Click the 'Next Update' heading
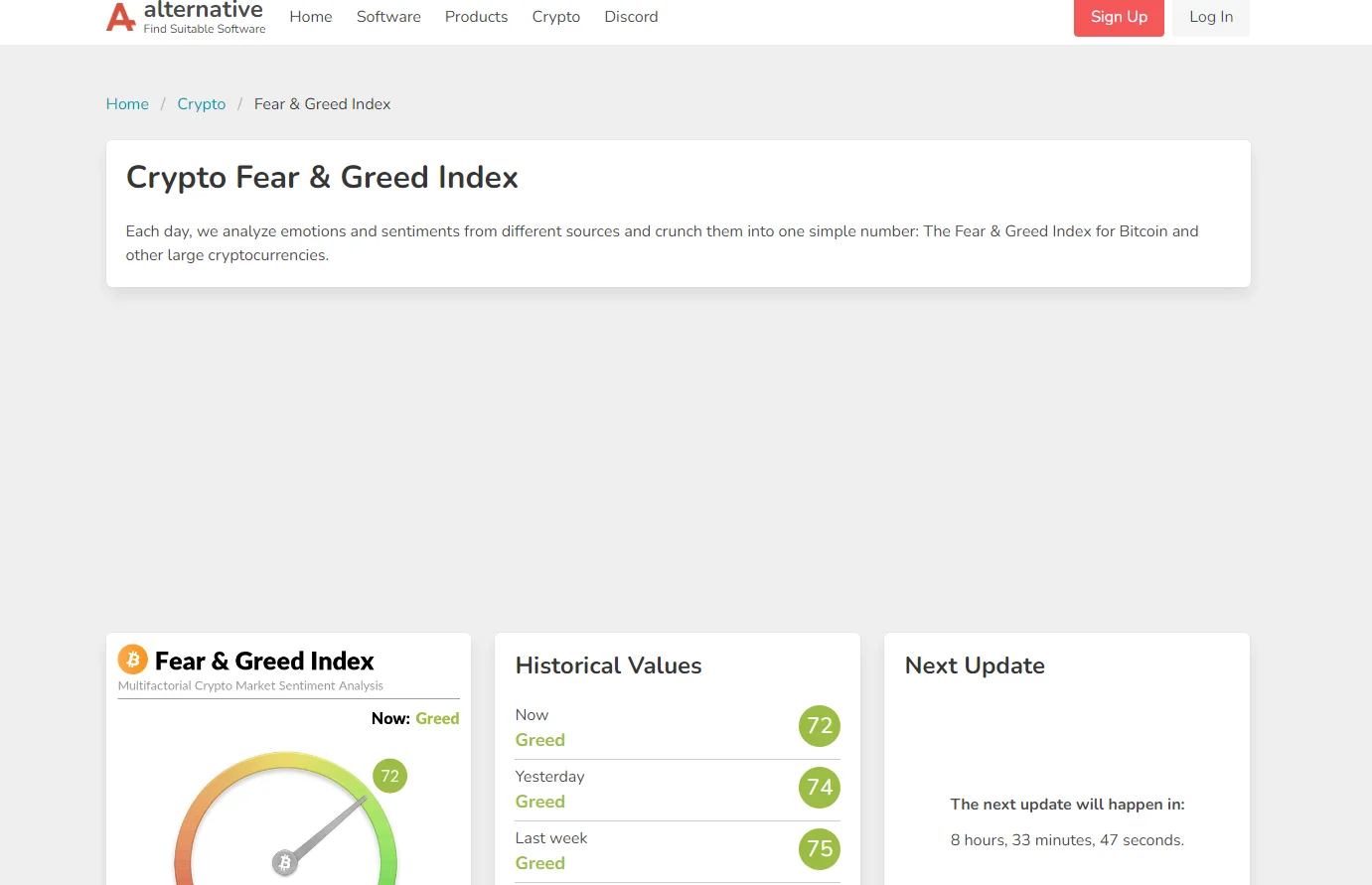The image size is (1372, 885). (975, 665)
